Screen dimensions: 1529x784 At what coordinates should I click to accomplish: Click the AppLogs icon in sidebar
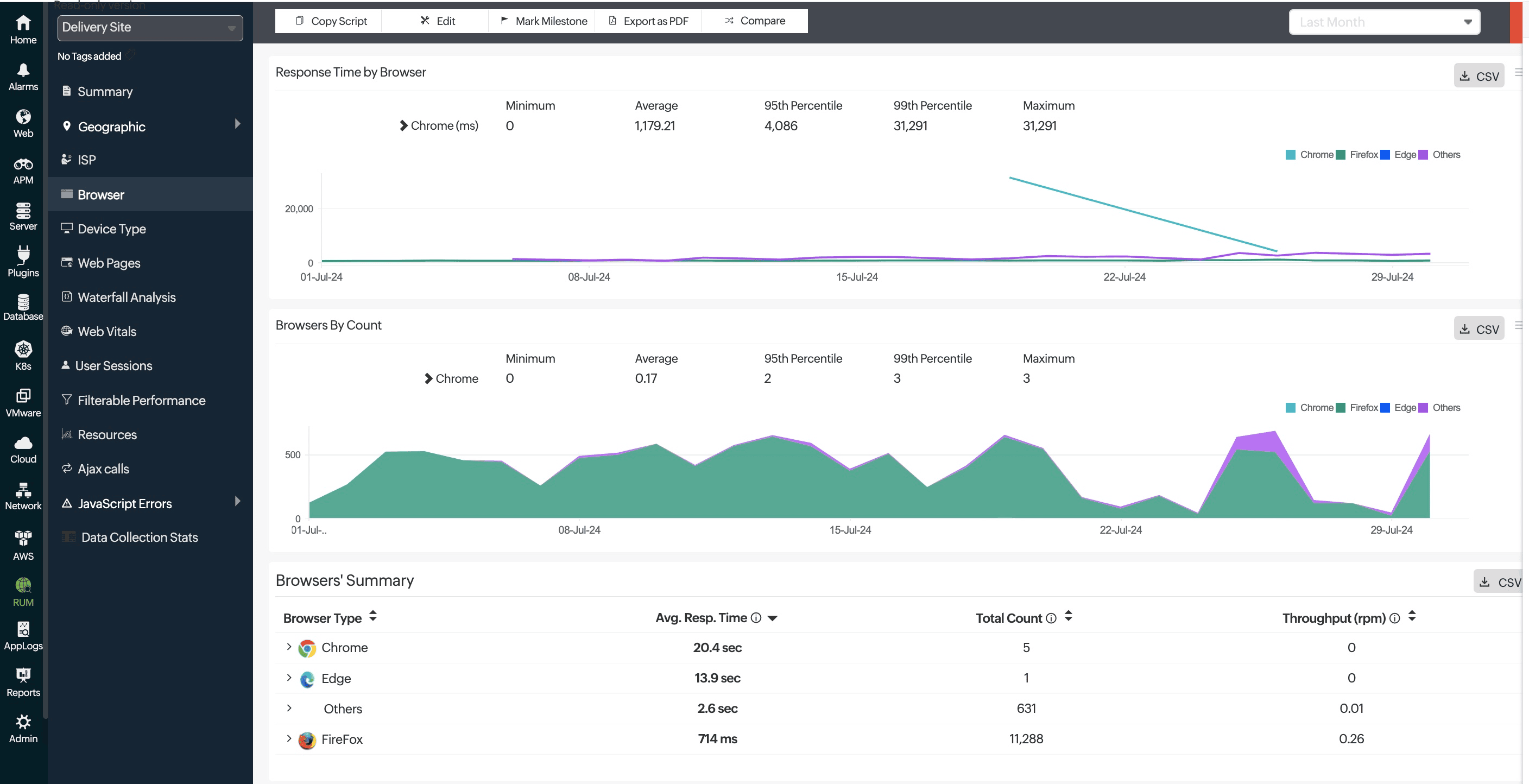click(x=23, y=629)
